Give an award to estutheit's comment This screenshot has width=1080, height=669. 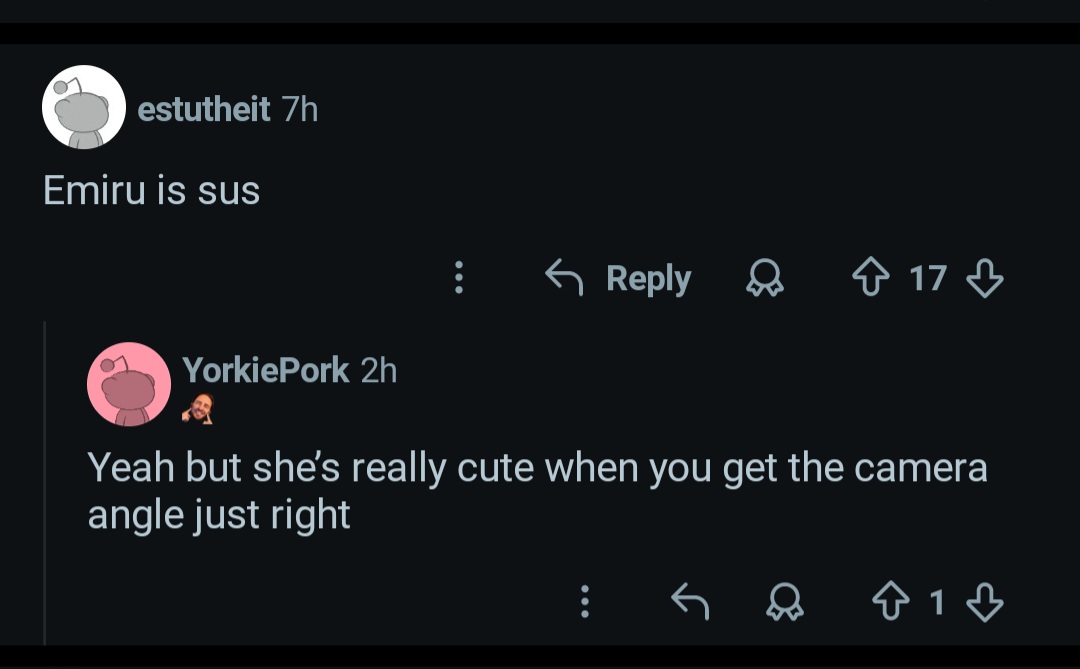tap(765, 279)
